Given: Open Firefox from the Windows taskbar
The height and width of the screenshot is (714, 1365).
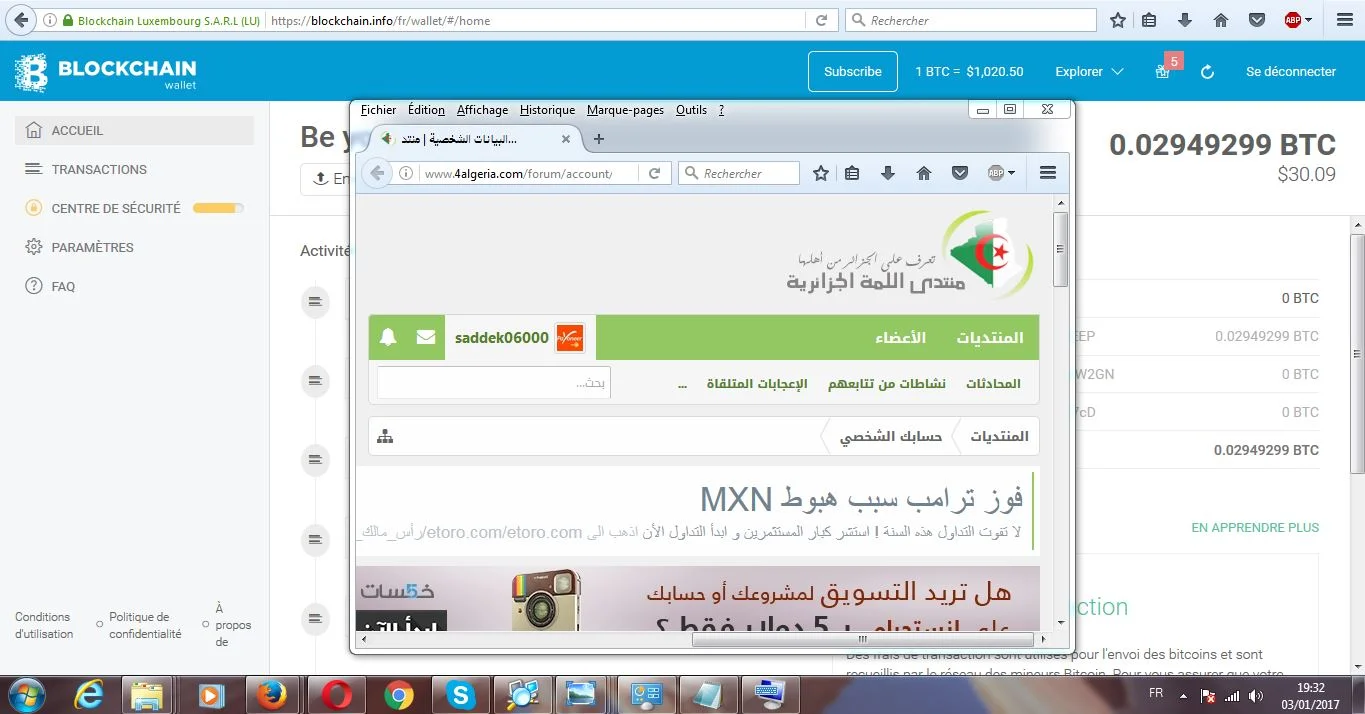Looking at the screenshot, I should [270, 694].
